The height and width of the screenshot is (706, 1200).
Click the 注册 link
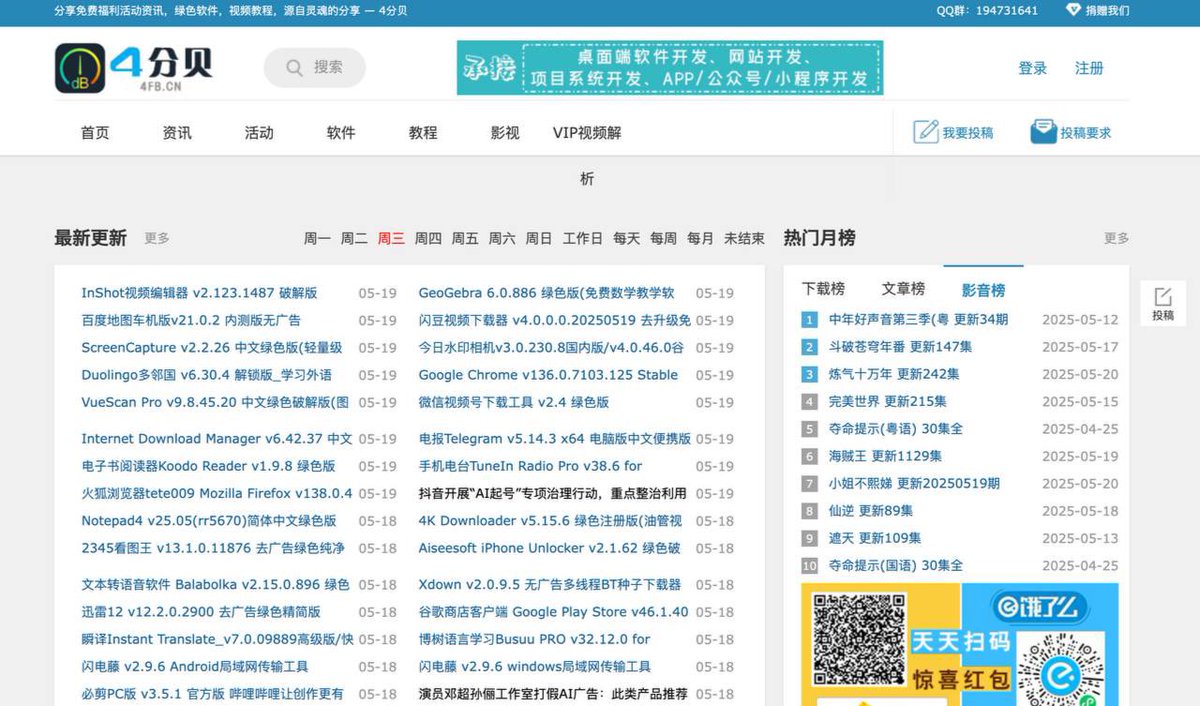[1089, 68]
